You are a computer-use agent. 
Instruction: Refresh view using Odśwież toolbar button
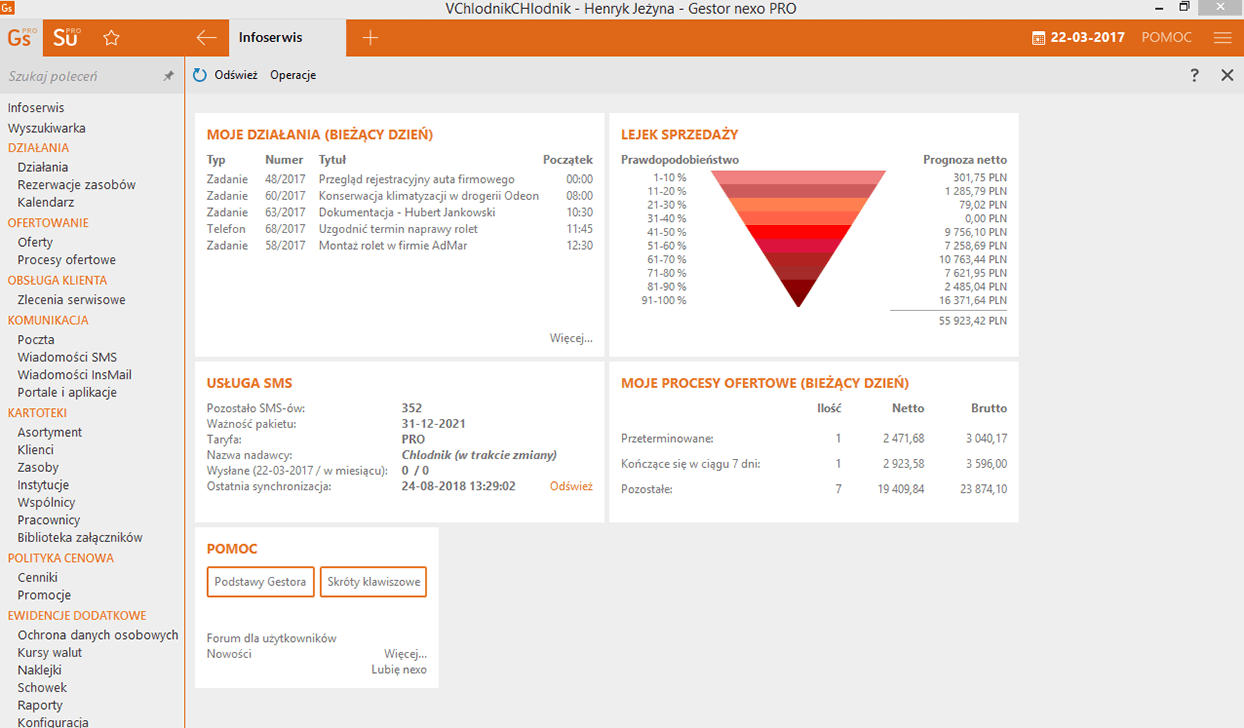click(226, 75)
